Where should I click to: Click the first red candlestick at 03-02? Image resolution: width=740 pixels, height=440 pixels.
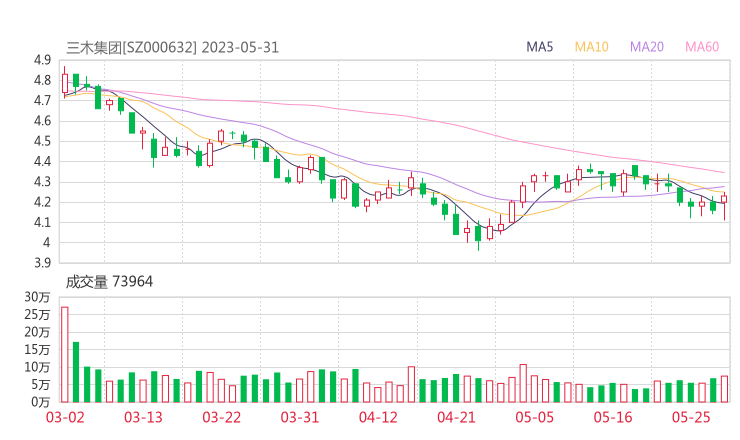pos(65,83)
